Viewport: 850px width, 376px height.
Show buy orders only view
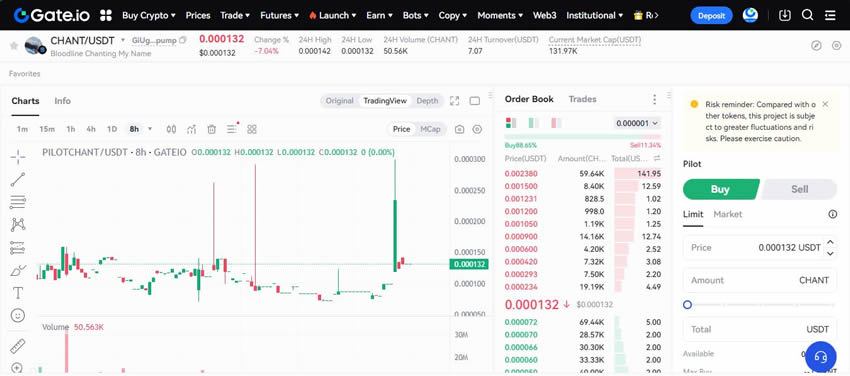533,123
